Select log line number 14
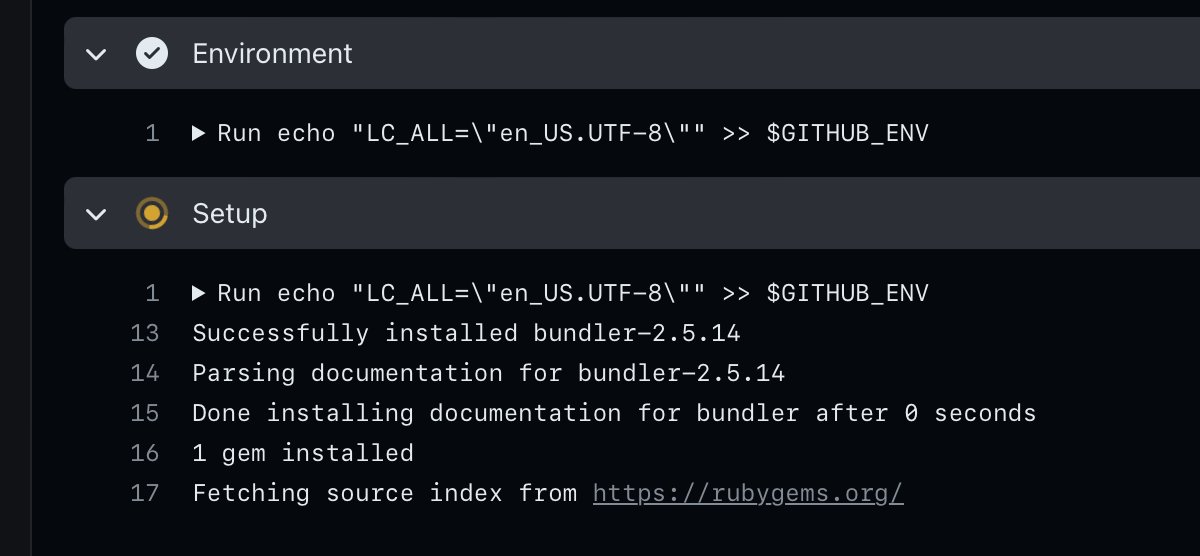 point(145,373)
